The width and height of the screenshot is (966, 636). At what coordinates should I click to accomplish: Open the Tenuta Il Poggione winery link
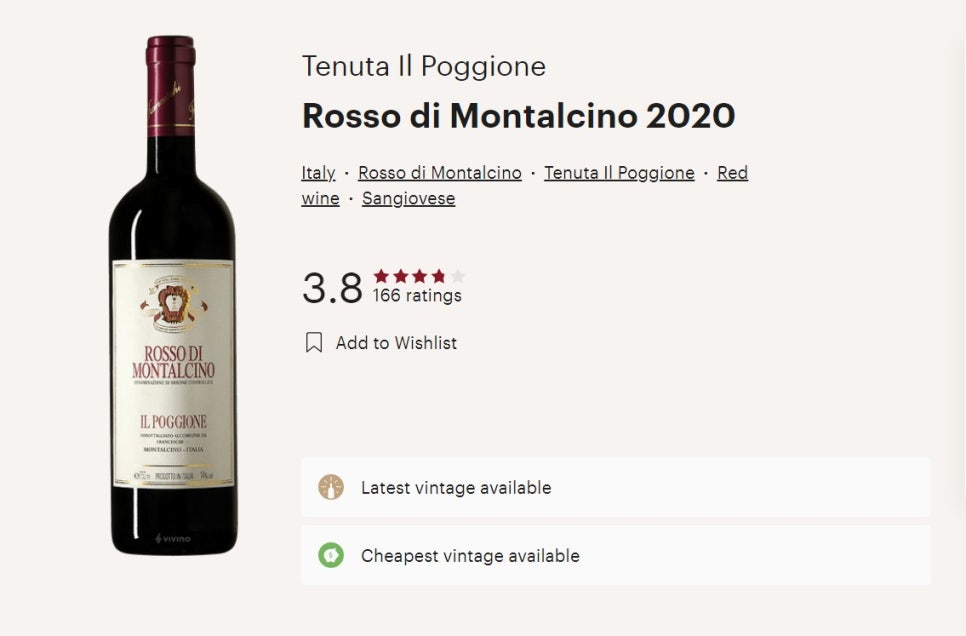point(619,173)
